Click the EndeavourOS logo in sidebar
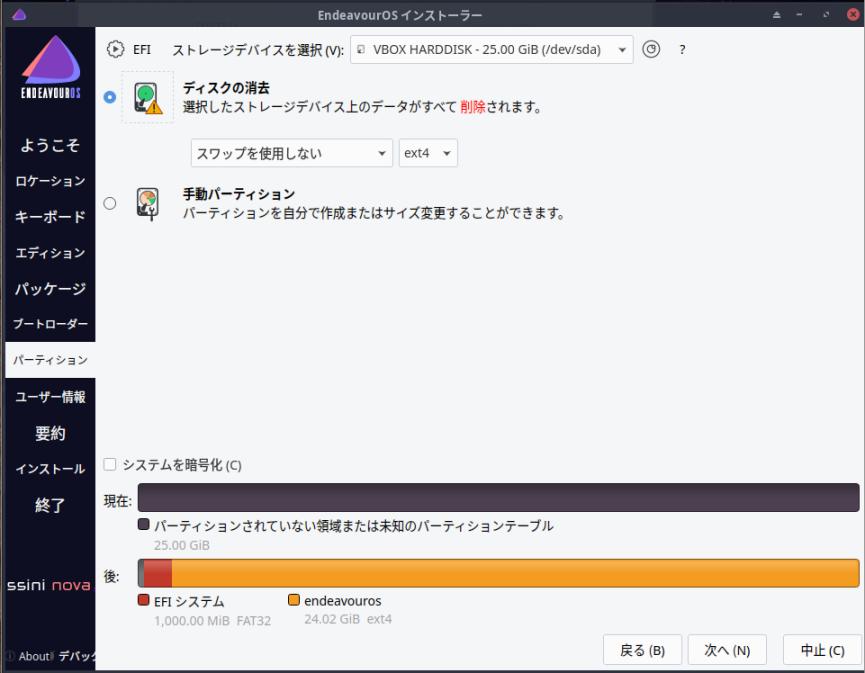The height and width of the screenshot is (673, 865). [x=51, y=66]
